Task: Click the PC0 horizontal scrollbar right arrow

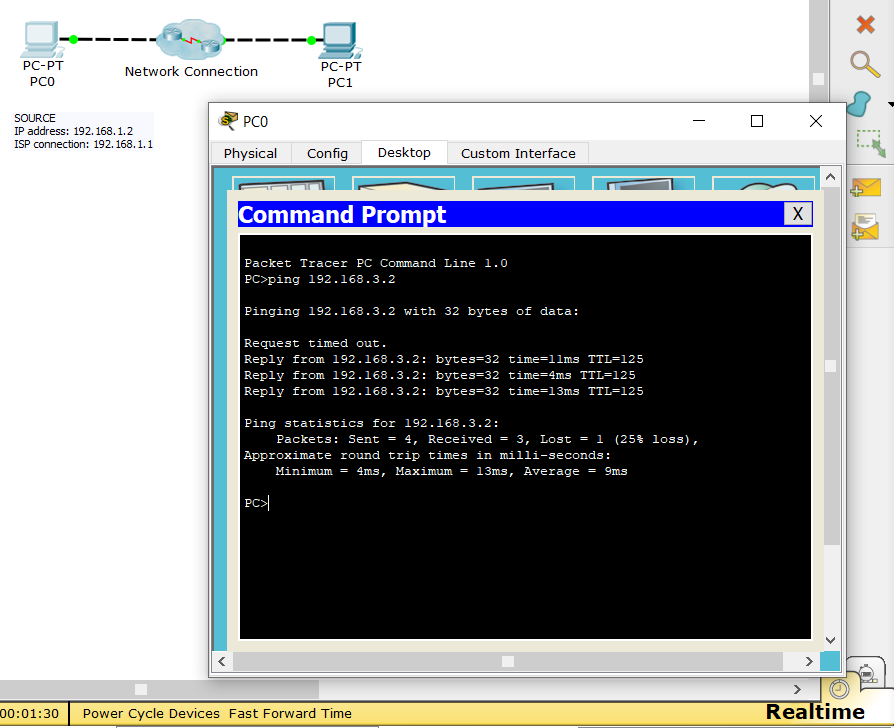Action: point(808,661)
